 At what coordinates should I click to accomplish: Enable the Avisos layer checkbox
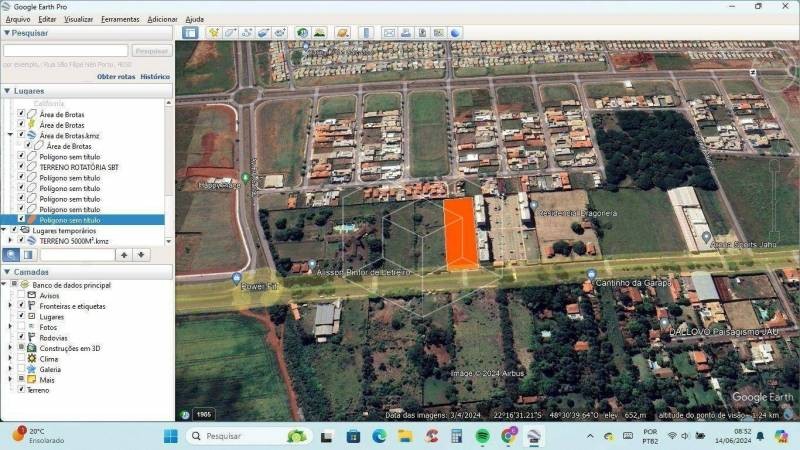click(x=21, y=295)
